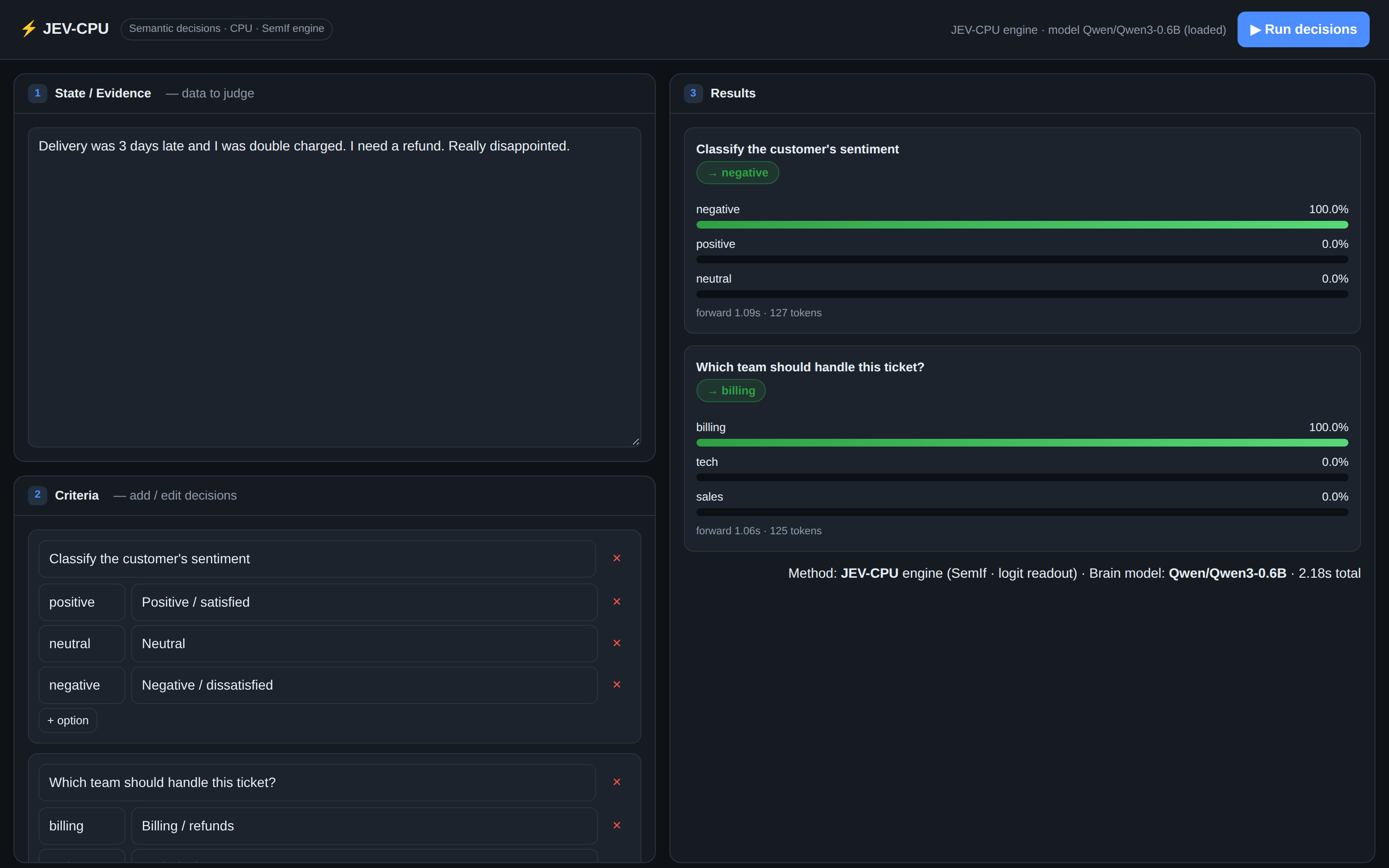The image size is (1389, 868).
Task: Remove the 'Which team should handle this ticket?' criterion
Action: [x=617, y=782]
